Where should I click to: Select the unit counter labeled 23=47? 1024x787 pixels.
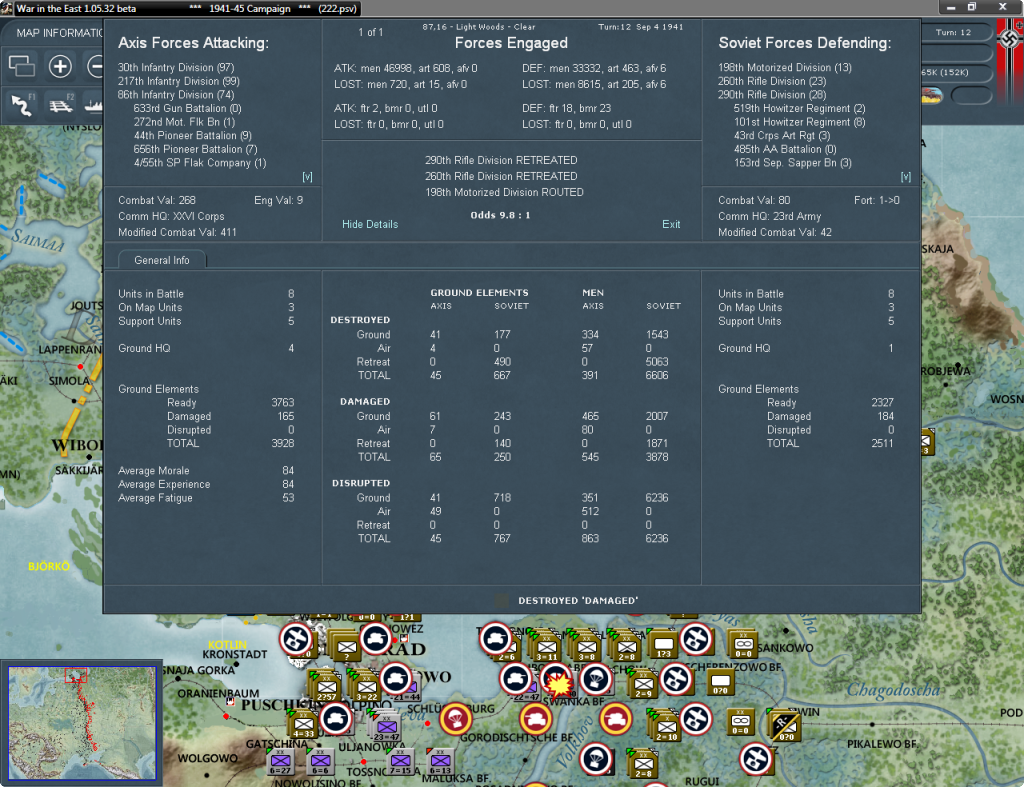tap(387, 728)
